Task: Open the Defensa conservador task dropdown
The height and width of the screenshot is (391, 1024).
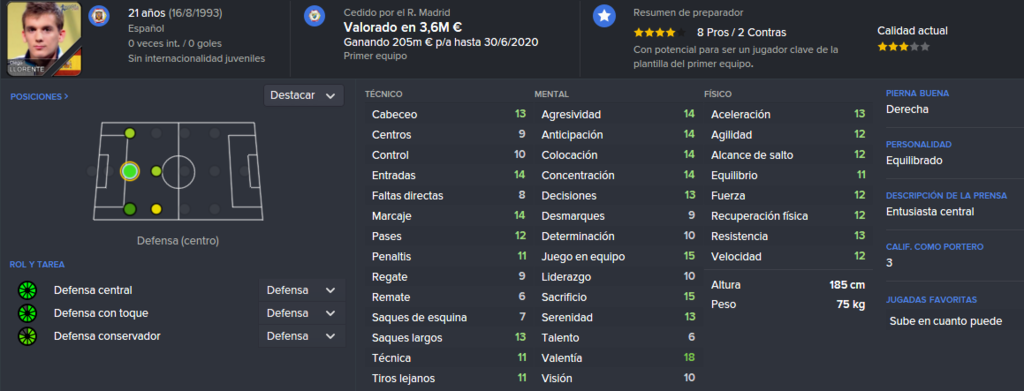Action: (x=301, y=336)
